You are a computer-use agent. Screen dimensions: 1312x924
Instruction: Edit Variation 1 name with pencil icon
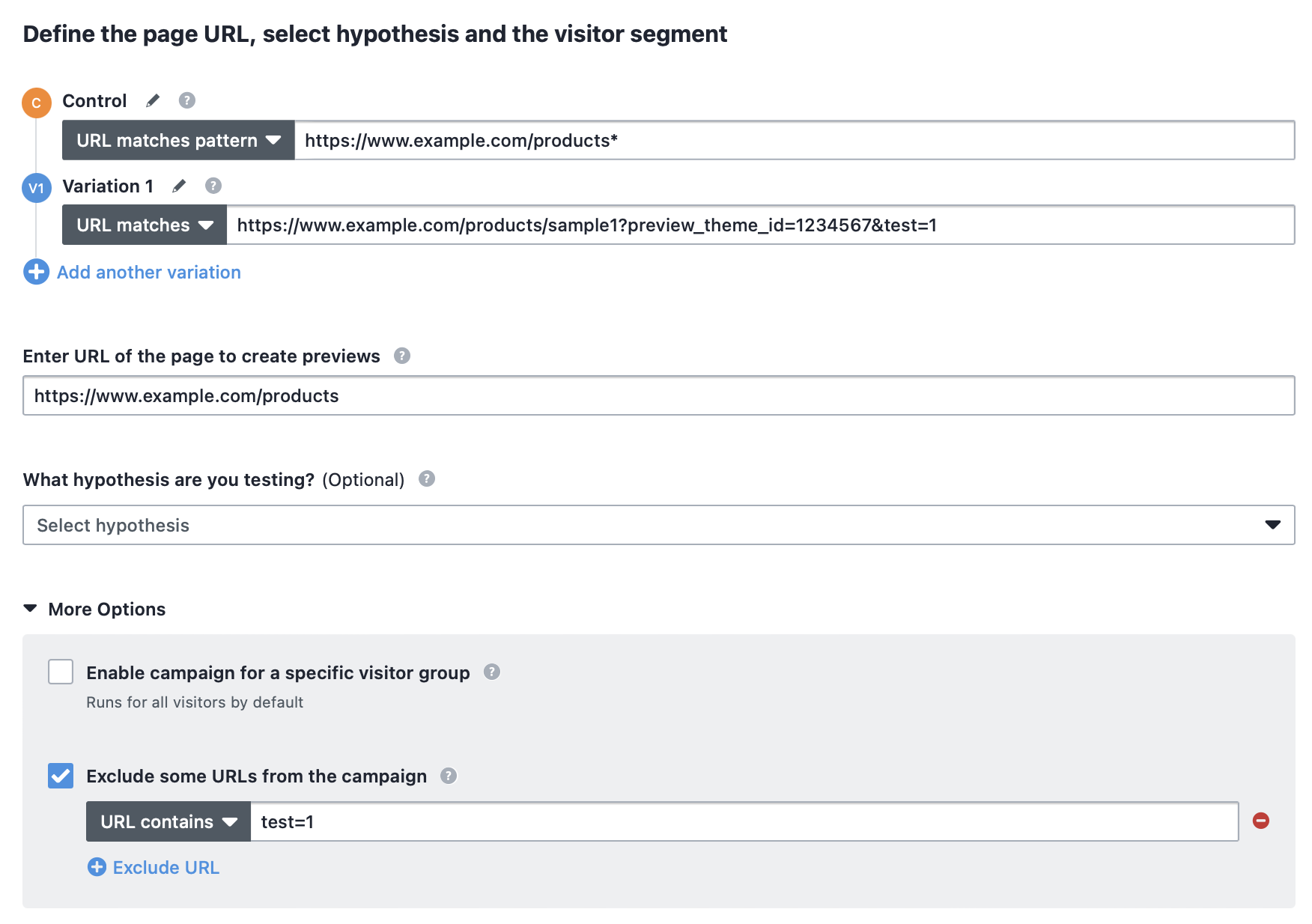tap(179, 186)
